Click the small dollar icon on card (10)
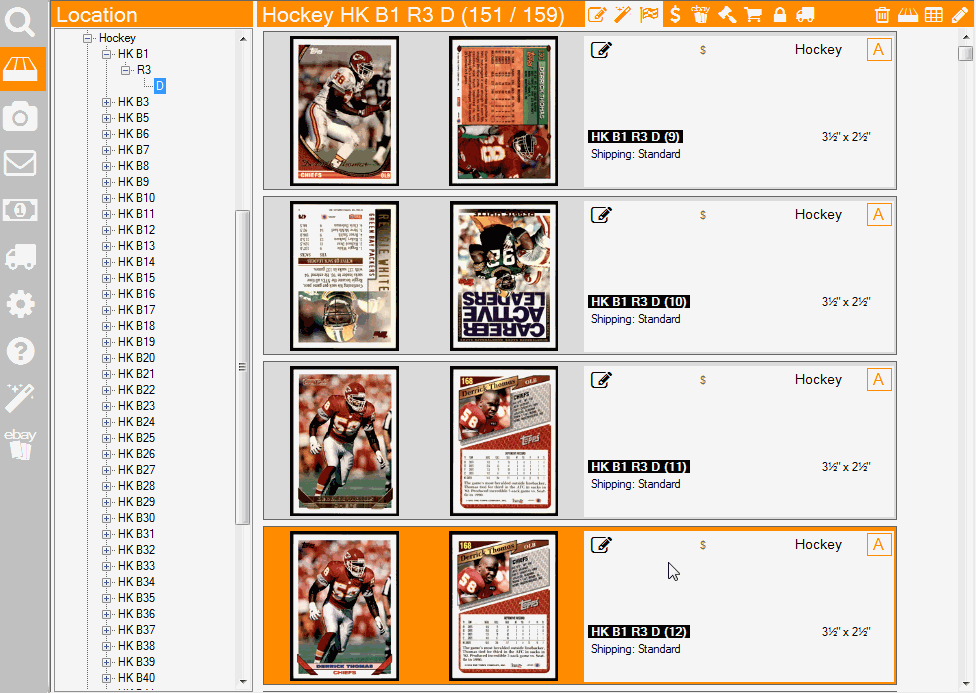976x693 pixels. click(x=703, y=215)
